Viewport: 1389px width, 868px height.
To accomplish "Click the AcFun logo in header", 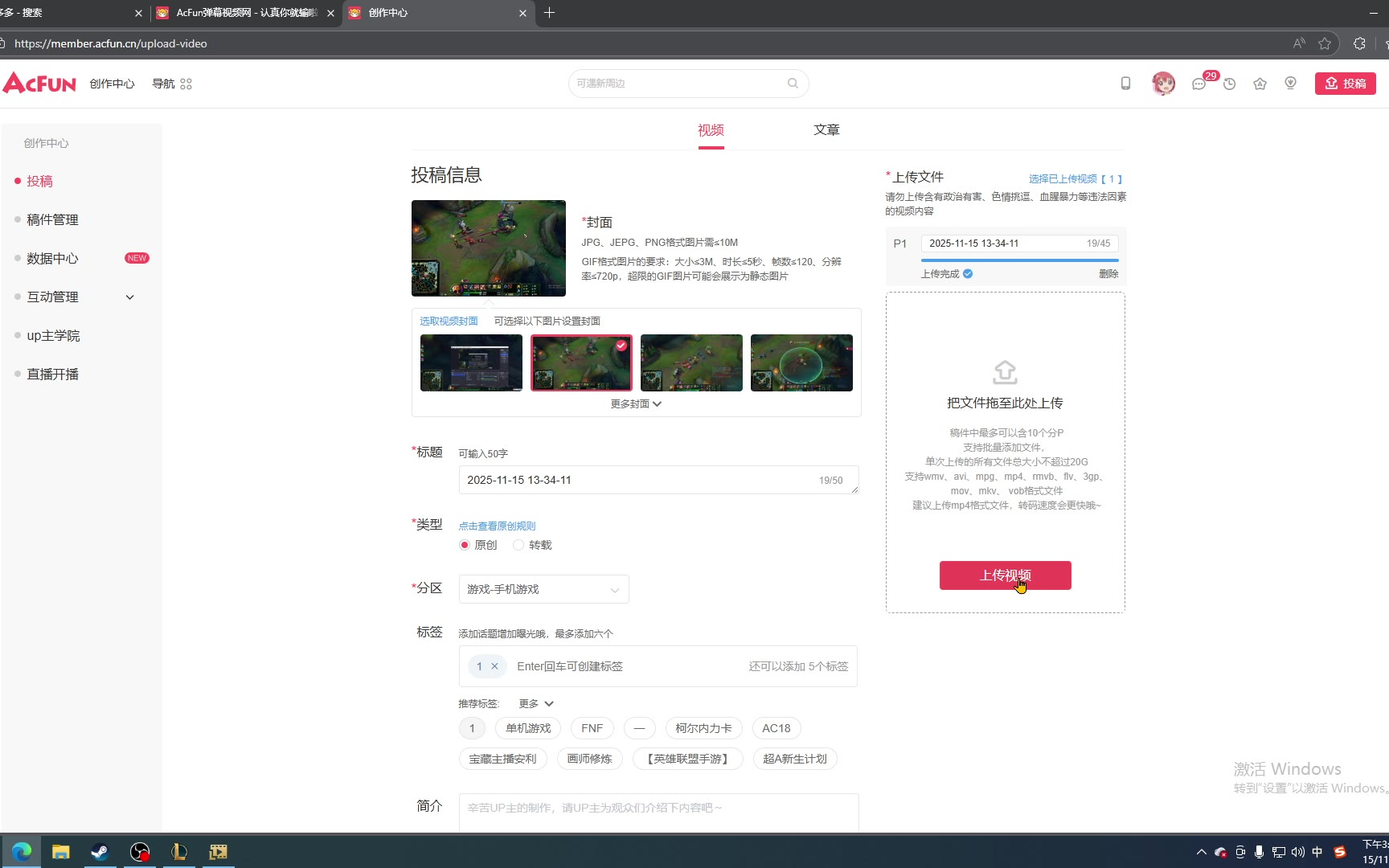I will [x=39, y=84].
